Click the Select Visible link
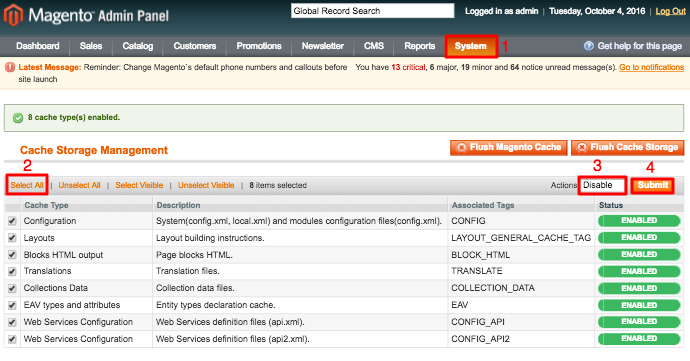Image resolution: width=690 pixels, height=361 pixels. click(139, 185)
